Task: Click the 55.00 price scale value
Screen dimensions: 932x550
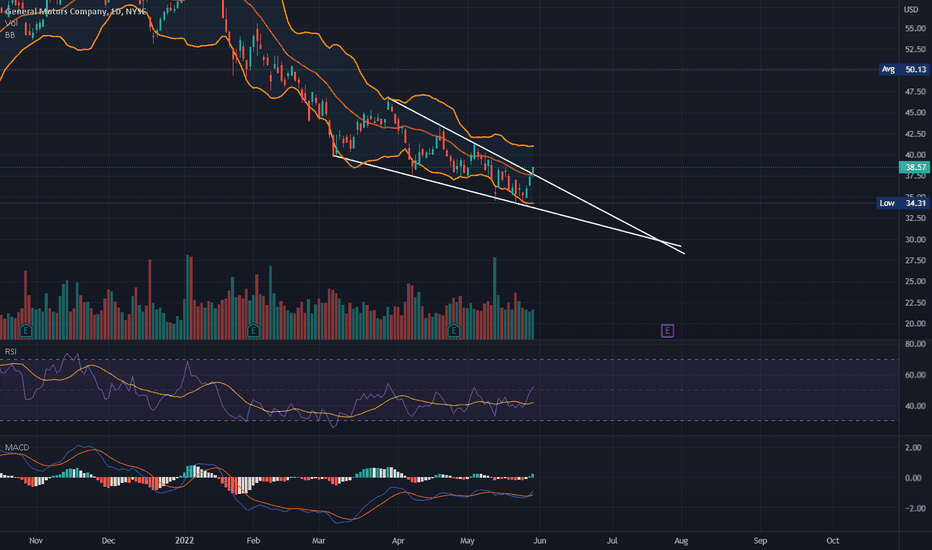Action: click(x=915, y=28)
